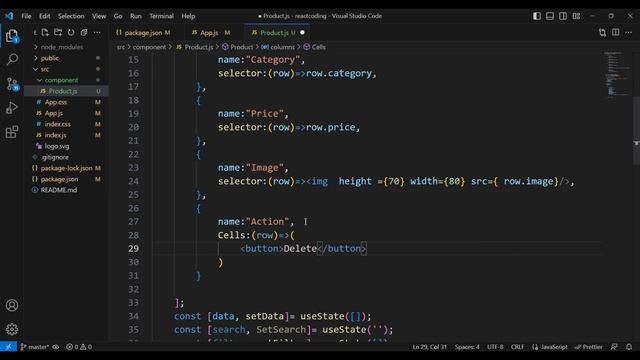Toggle the primary side bar layout icon

click(537, 16)
